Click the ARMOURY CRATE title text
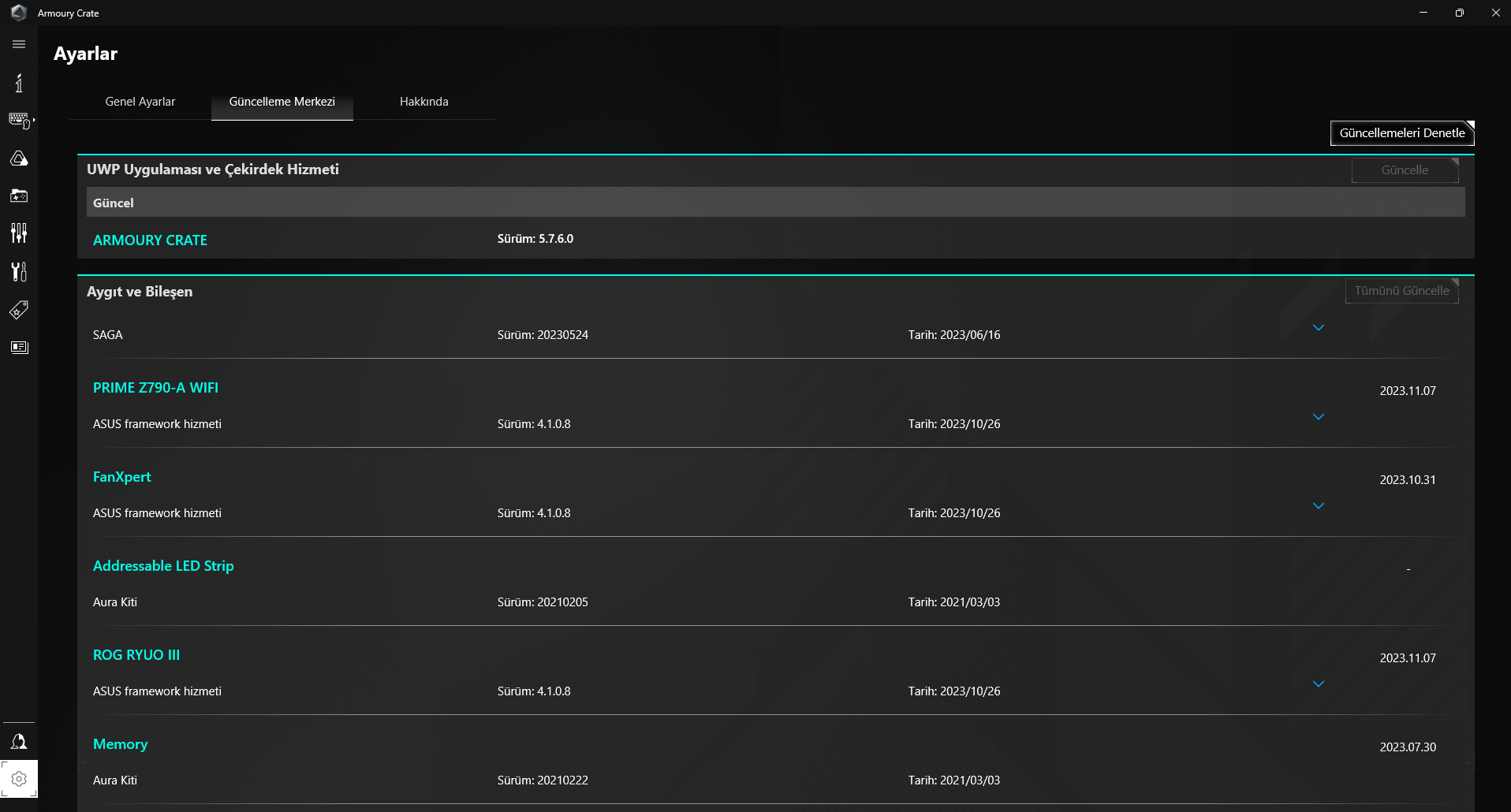The height and width of the screenshot is (812, 1511). 151,240
